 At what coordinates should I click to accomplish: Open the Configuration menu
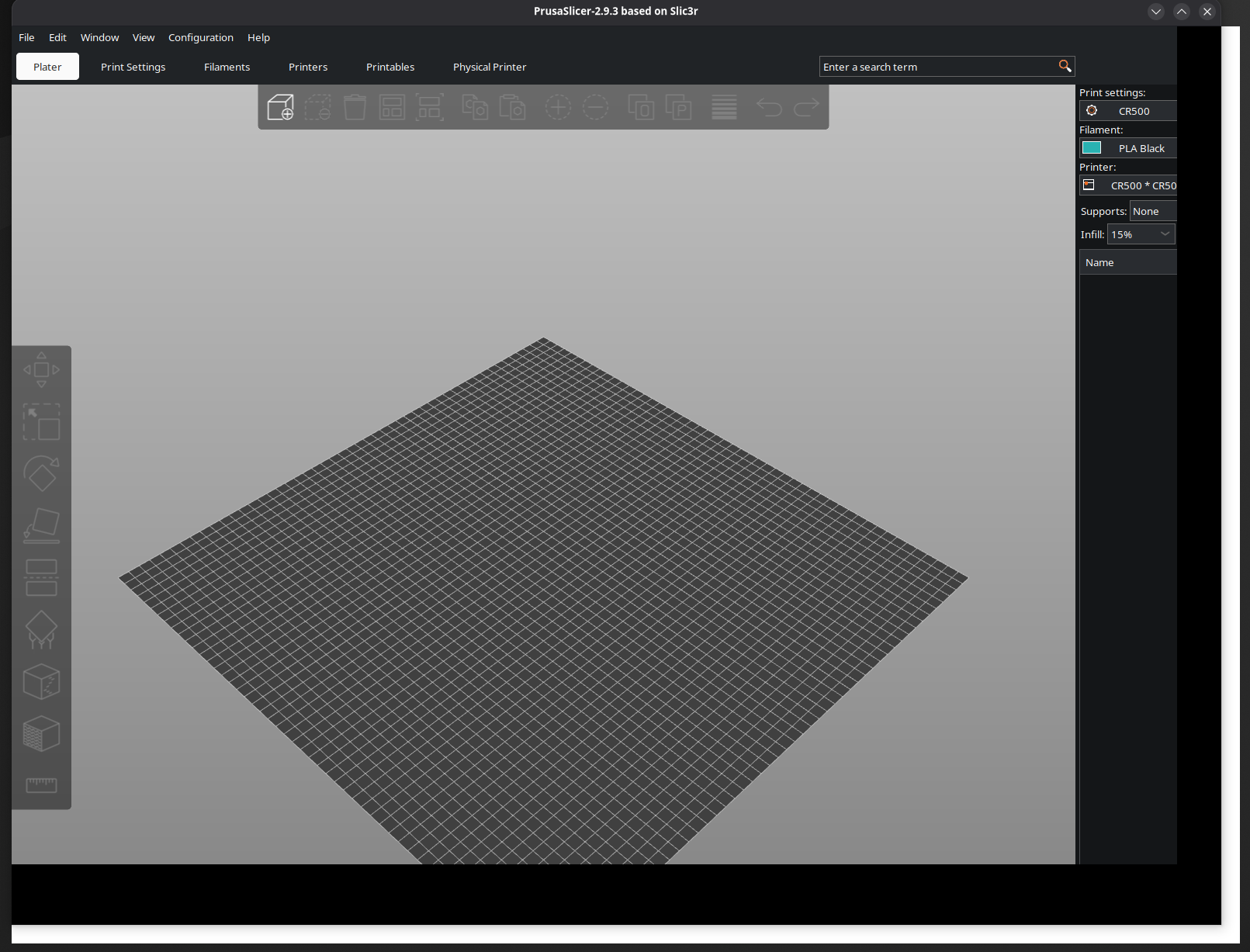pyautogui.click(x=200, y=37)
